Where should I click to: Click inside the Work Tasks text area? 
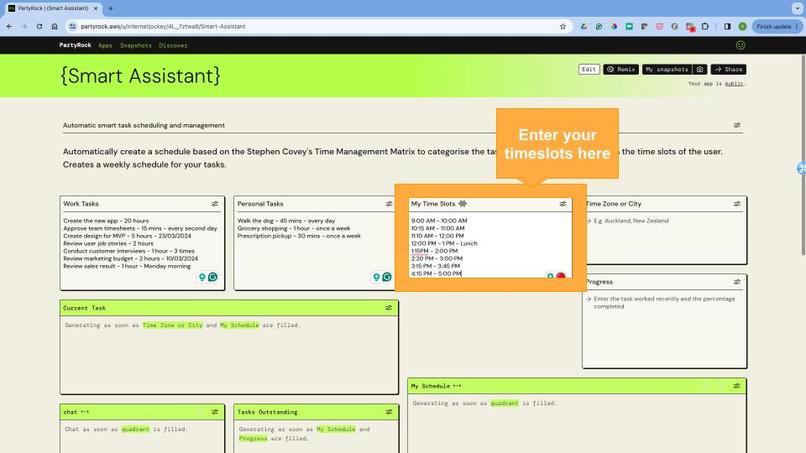142,249
